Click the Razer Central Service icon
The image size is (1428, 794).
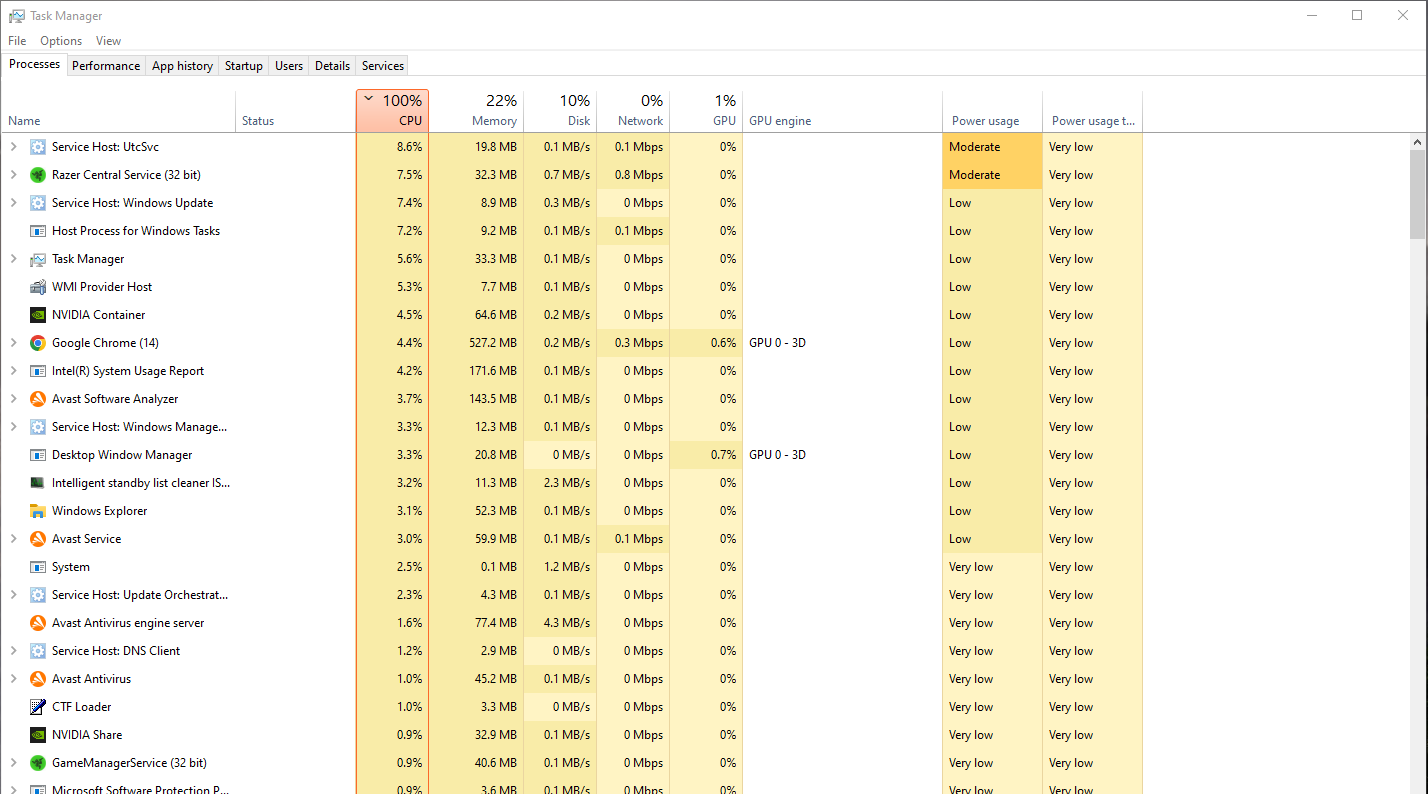[38, 175]
